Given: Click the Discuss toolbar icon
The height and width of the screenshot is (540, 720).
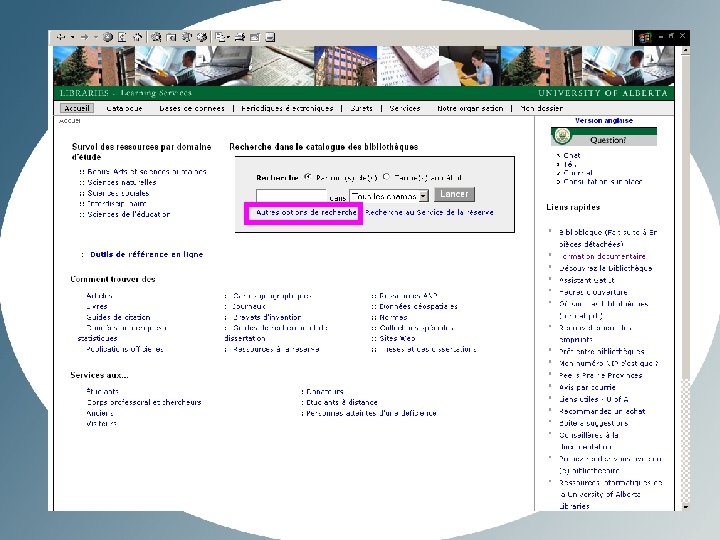Looking at the screenshot, I should [x=270, y=37].
